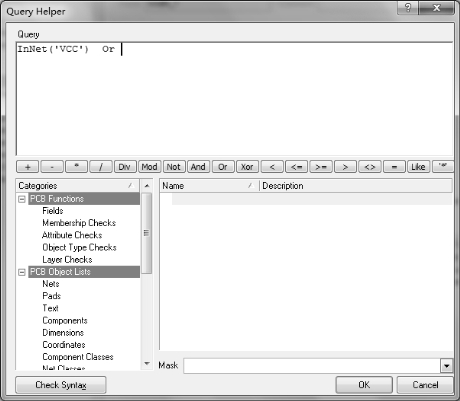
Task: Insert the less-than operator
Action: pos(272,167)
